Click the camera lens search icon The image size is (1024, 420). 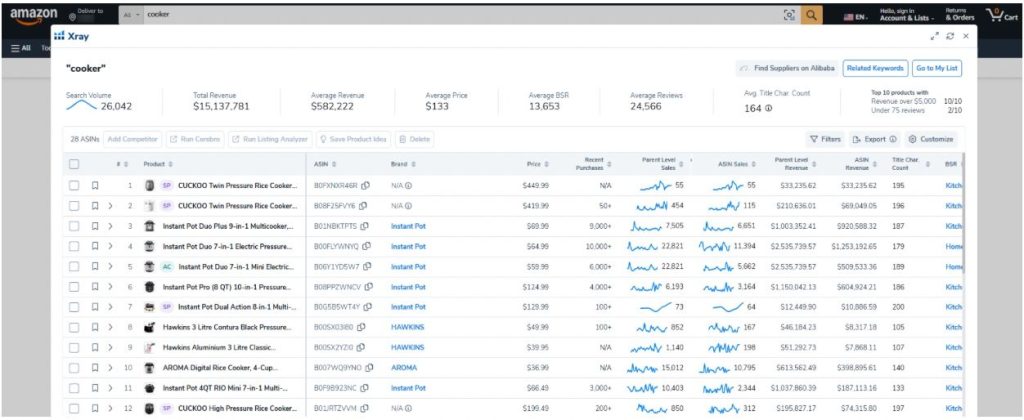click(790, 15)
